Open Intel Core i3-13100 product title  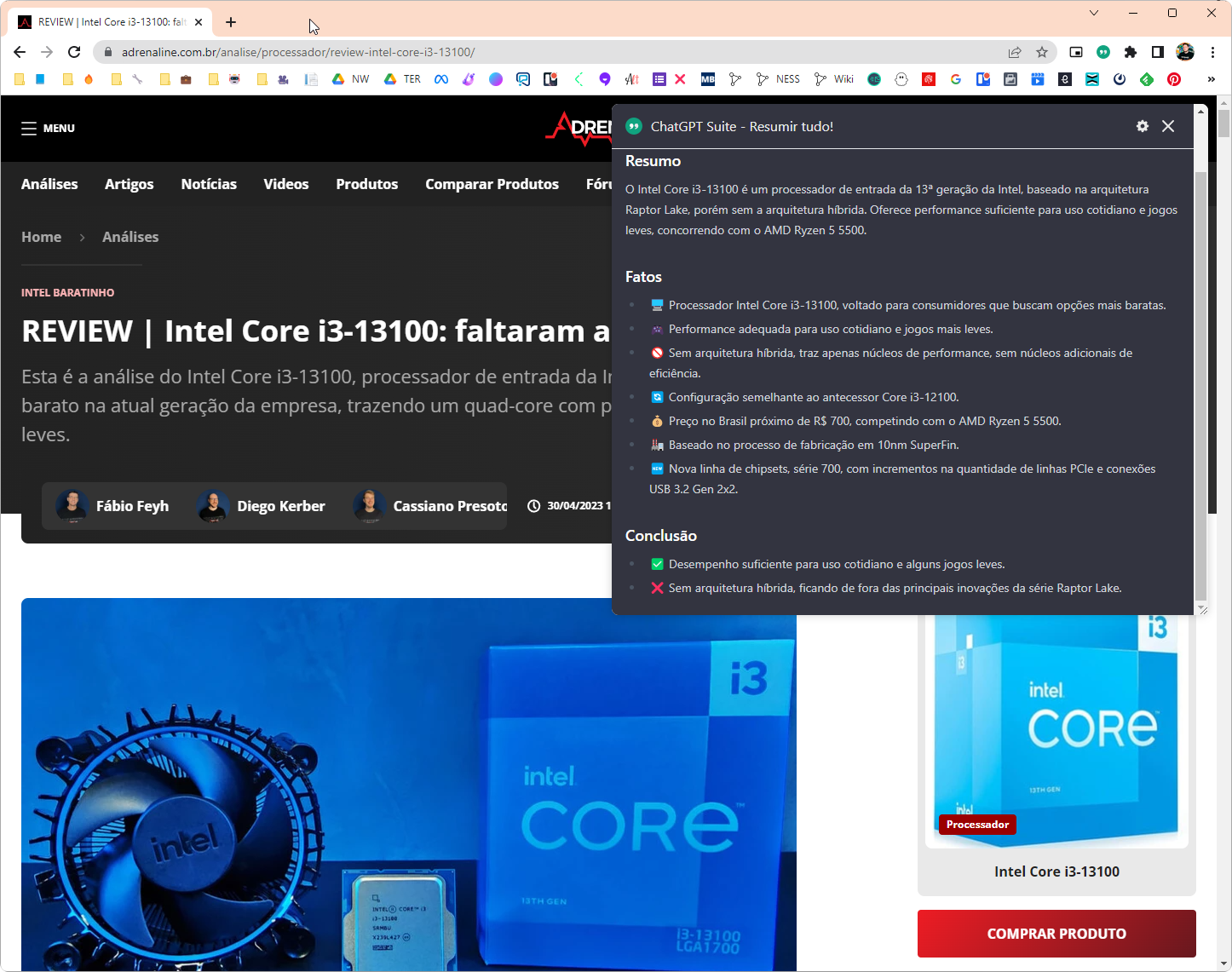[x=1056, y=871]
